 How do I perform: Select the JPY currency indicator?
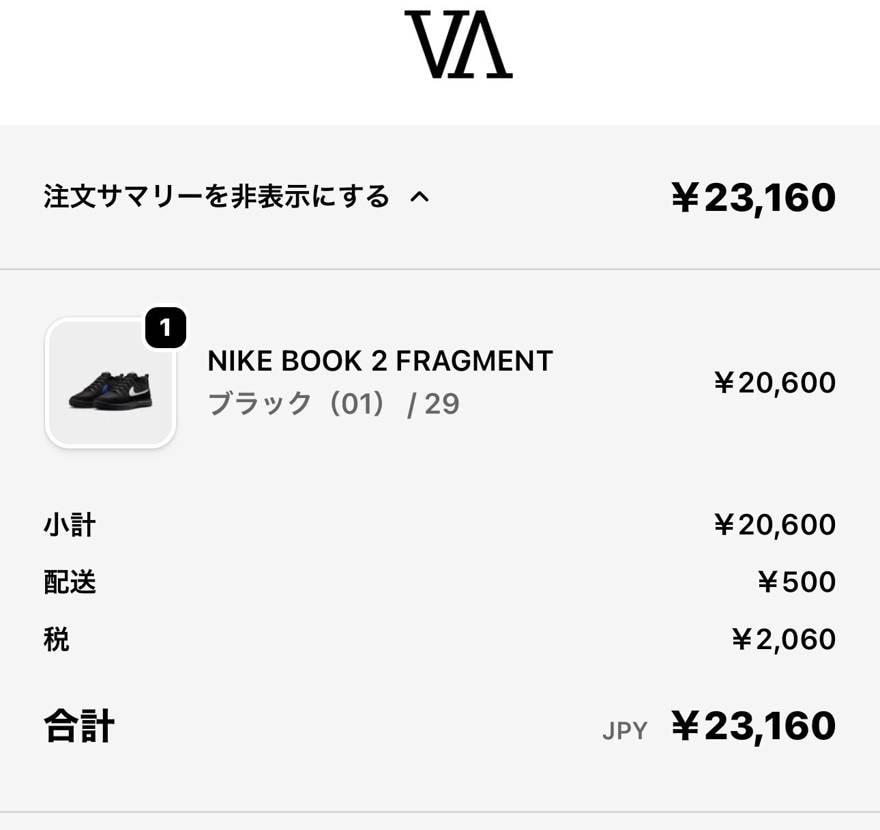tap(628, 730)
